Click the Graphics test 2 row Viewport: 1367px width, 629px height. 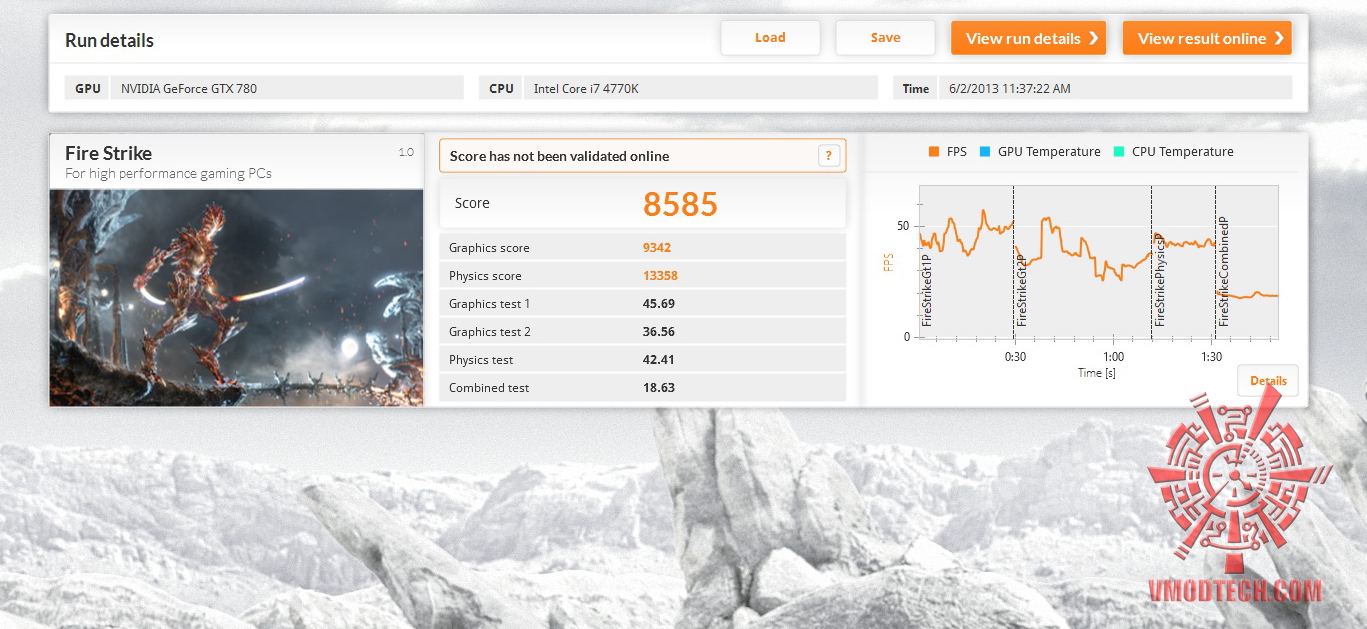click(642, 332)
